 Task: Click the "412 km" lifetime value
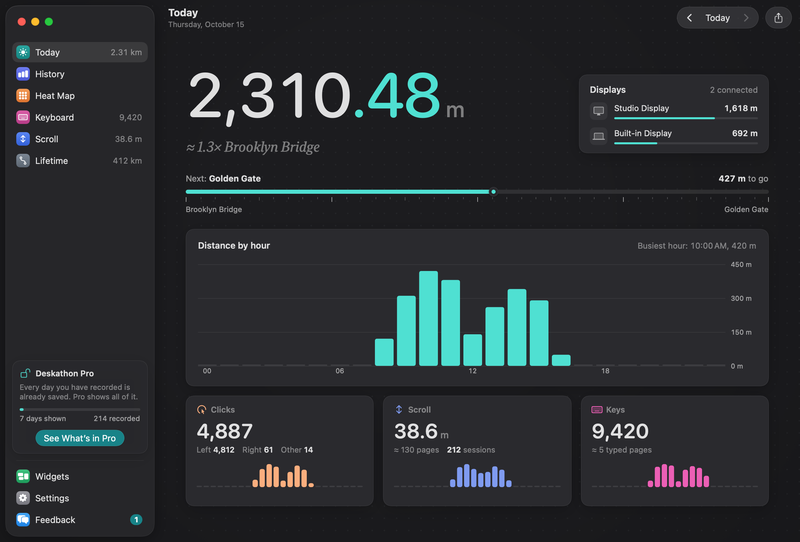coord(127,161)
